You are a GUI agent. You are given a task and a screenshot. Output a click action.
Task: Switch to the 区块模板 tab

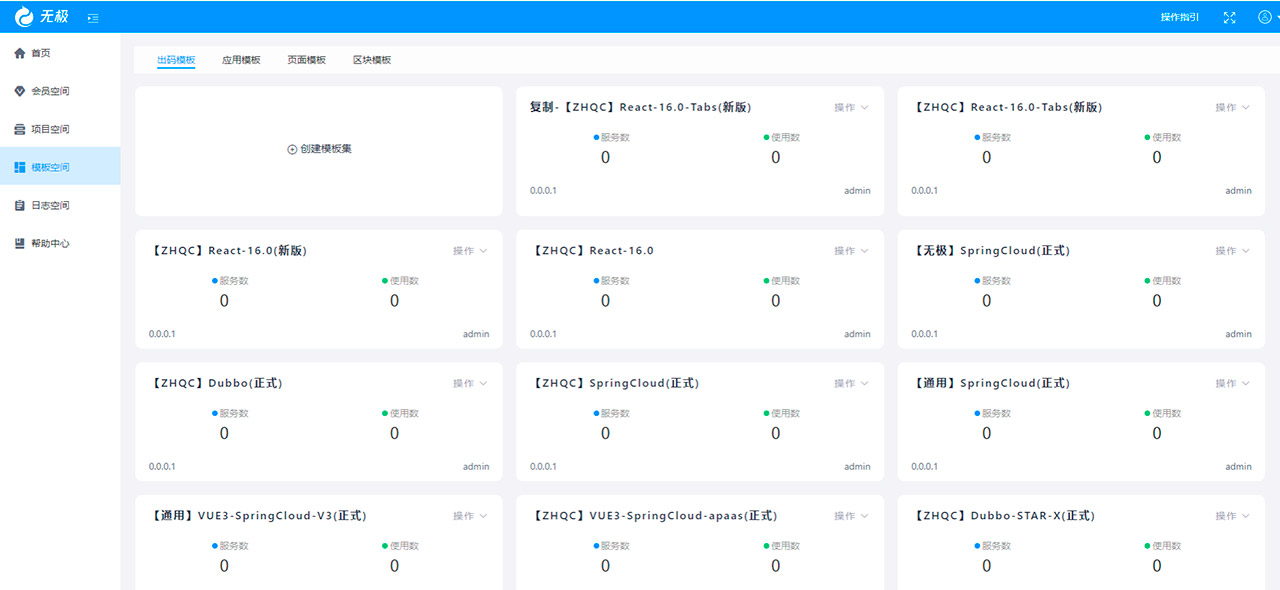pyautogui.click(x=372, y=60)
